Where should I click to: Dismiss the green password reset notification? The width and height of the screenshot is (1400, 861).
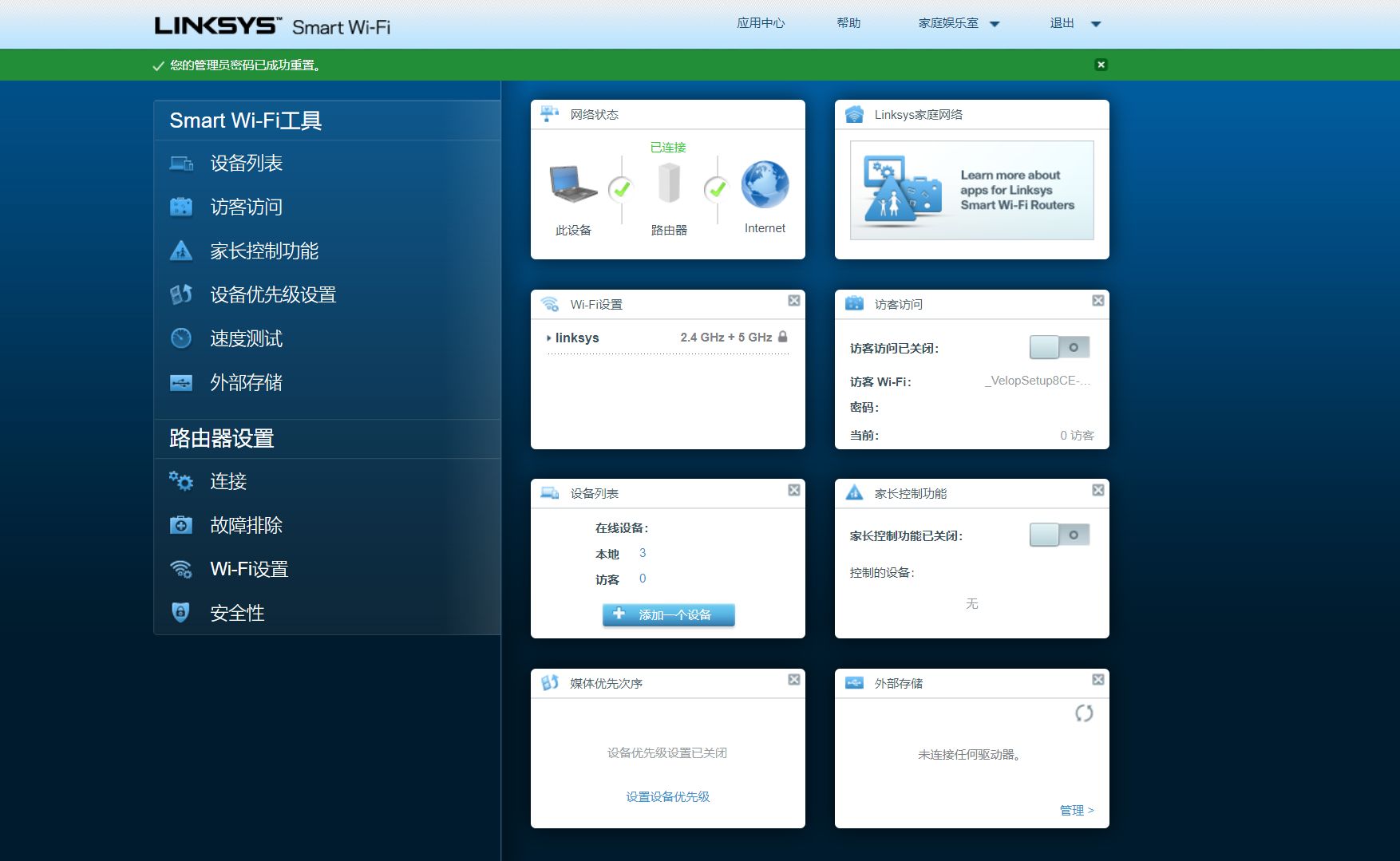click(x=1101, y=65)
